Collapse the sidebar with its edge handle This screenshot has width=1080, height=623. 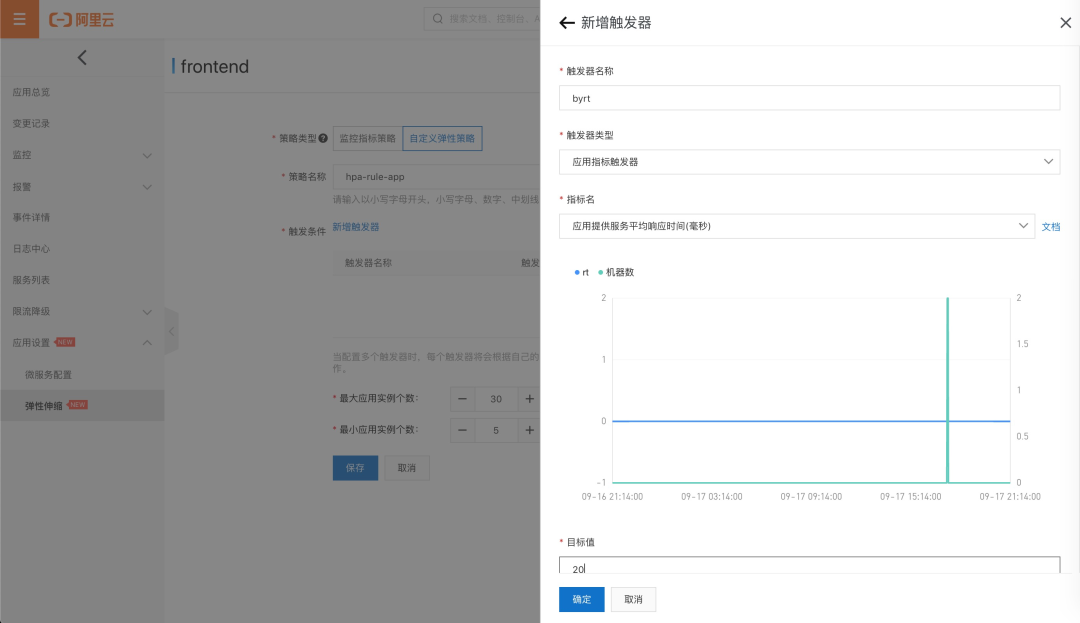coord(172,331)
